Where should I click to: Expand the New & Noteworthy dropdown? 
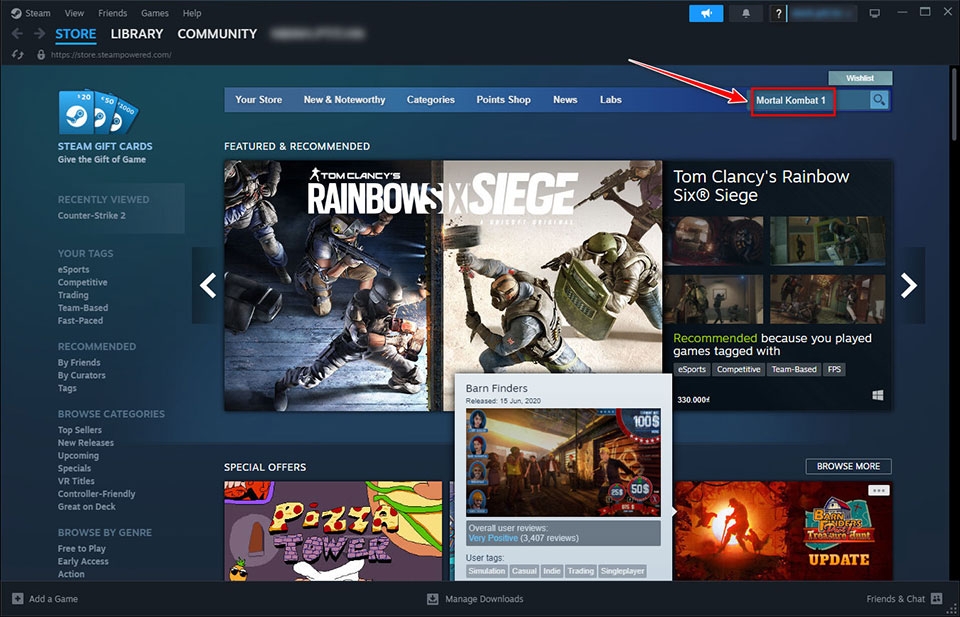[344, 100]
